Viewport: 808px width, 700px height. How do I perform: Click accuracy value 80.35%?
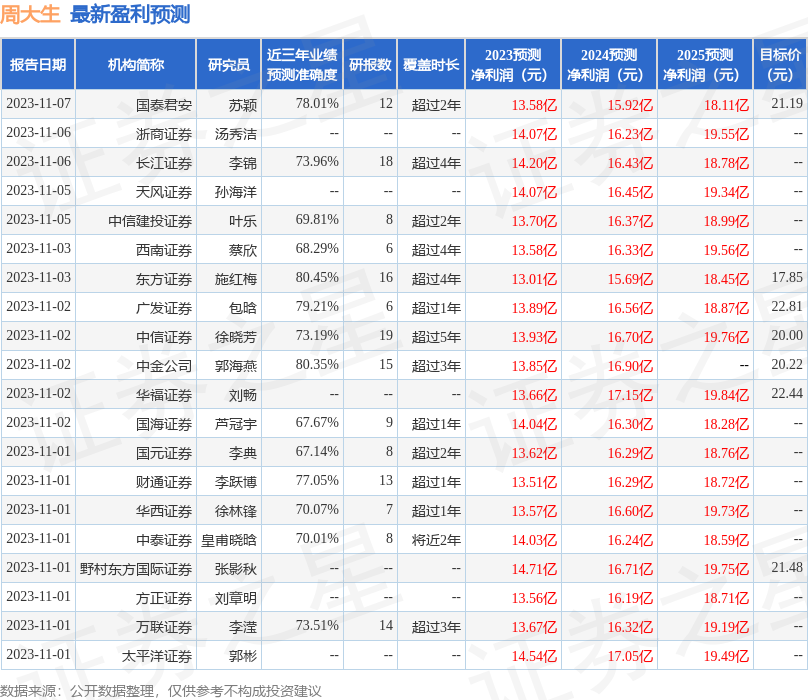coord(317,364)
